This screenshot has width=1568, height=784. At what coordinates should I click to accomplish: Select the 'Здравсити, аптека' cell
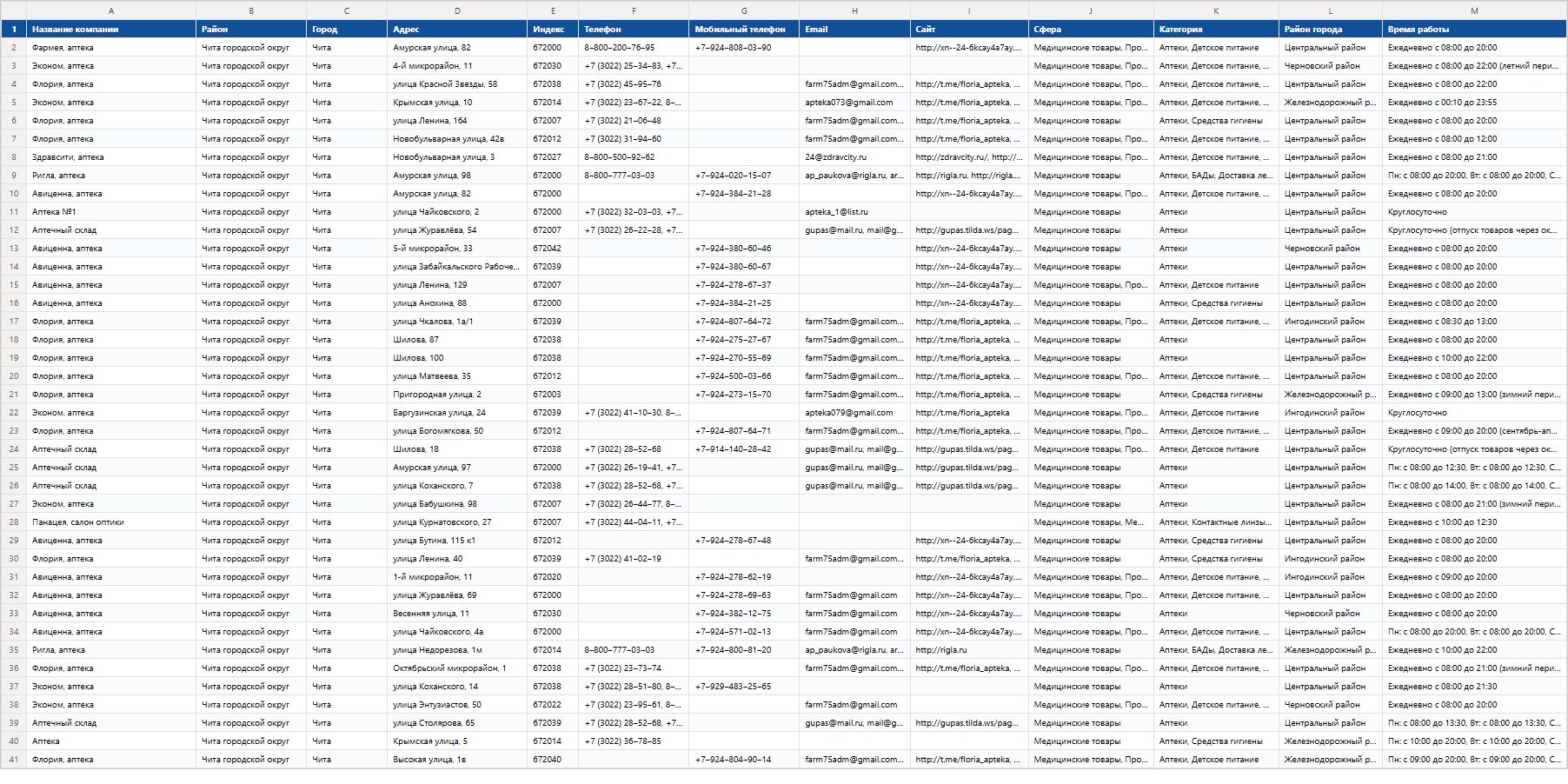coord(111,157)
